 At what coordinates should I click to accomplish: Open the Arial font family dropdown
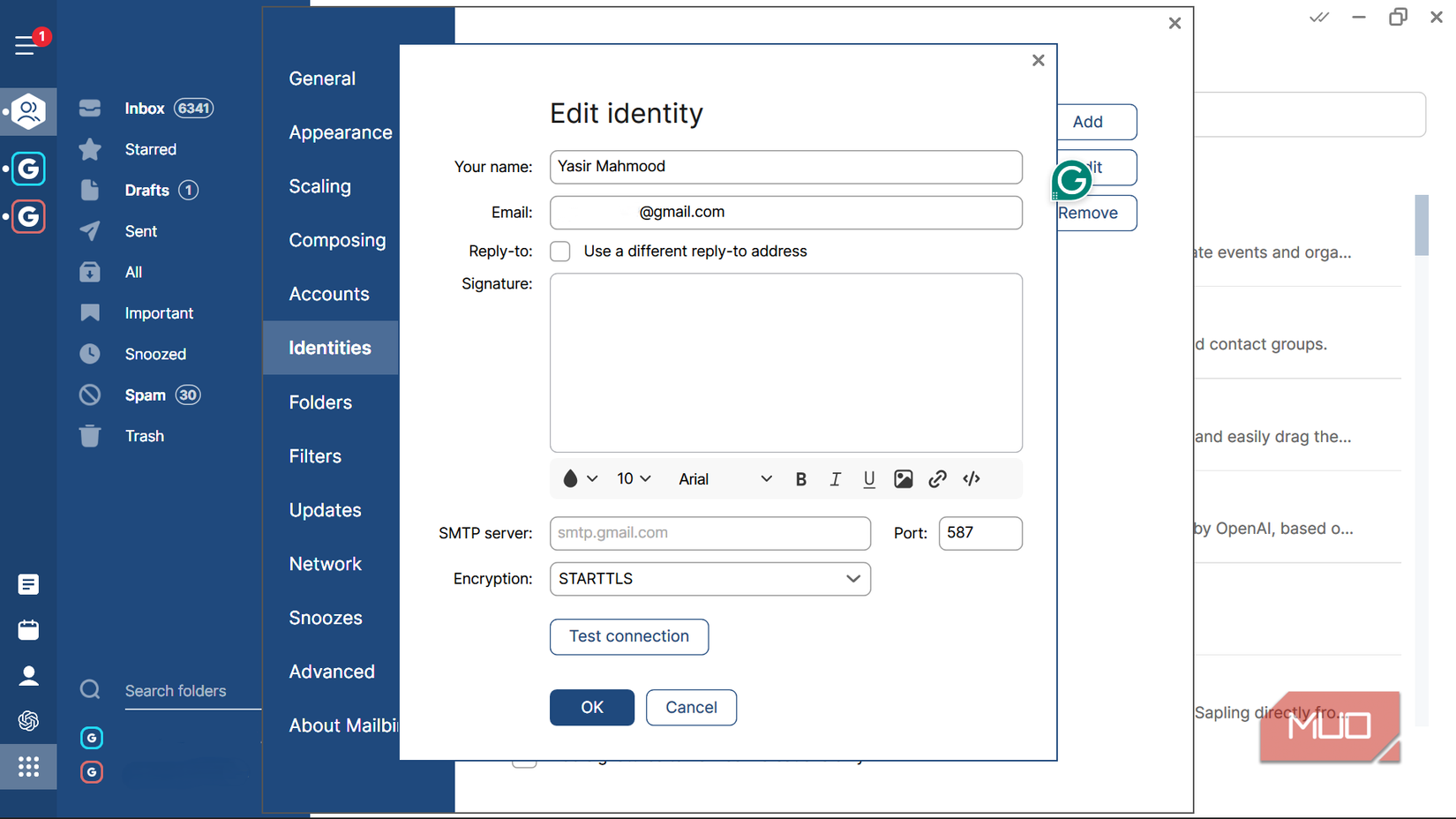pos(724,478)
